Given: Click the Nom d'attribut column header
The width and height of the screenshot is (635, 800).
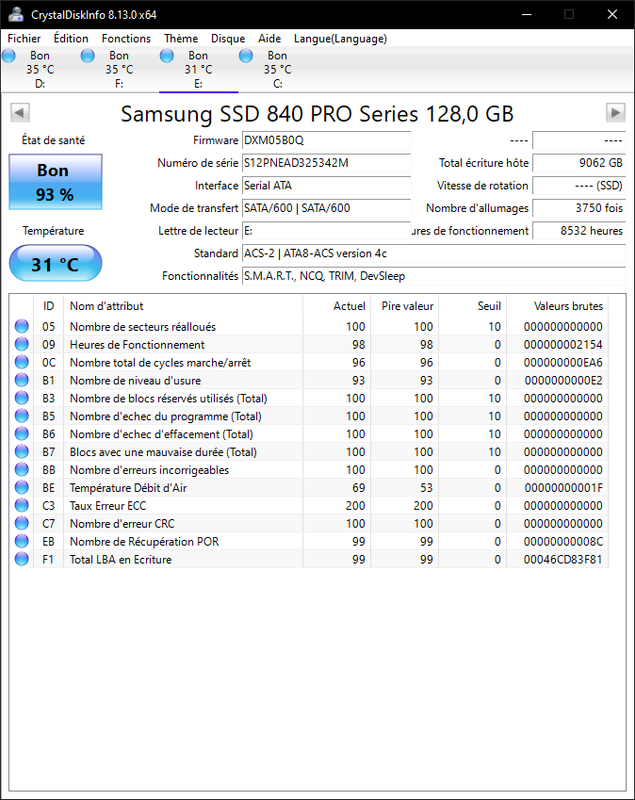Looking at the screenshot, I should [183, 306].
